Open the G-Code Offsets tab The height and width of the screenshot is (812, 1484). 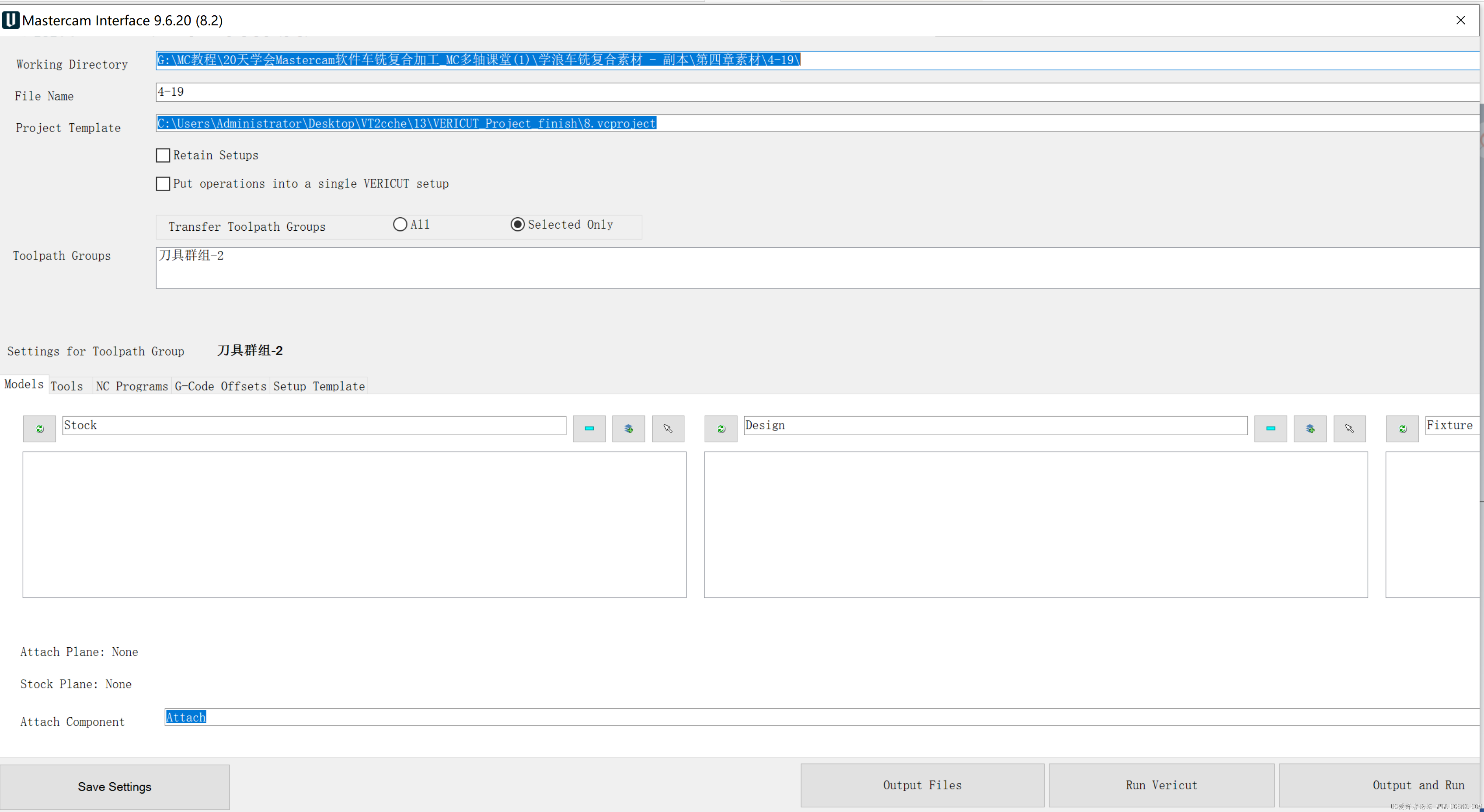pos(221,386)
